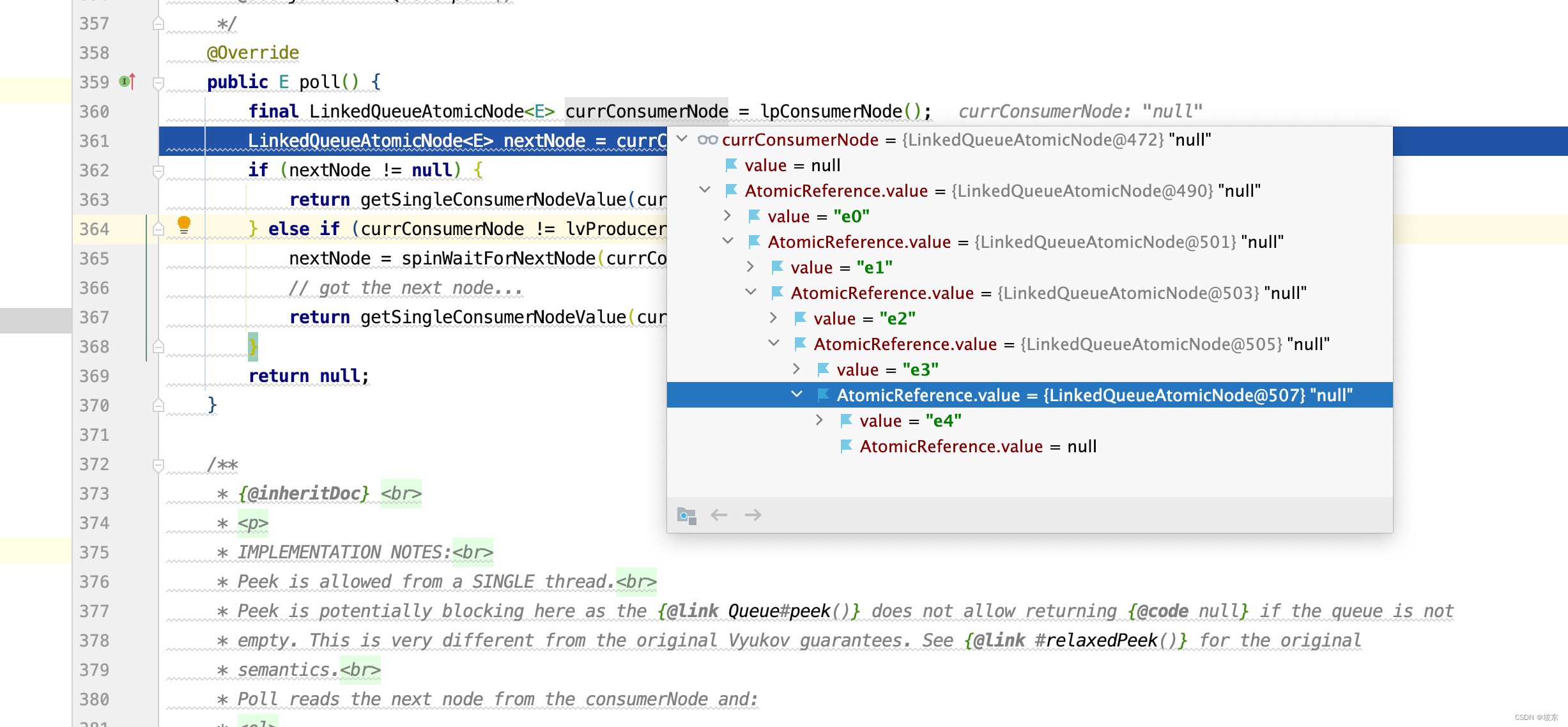The width and height of the screenshot is (1568, 727).
Task: Fold the Javadoc comment ending at line 357
Action: (x=158, y=24)
